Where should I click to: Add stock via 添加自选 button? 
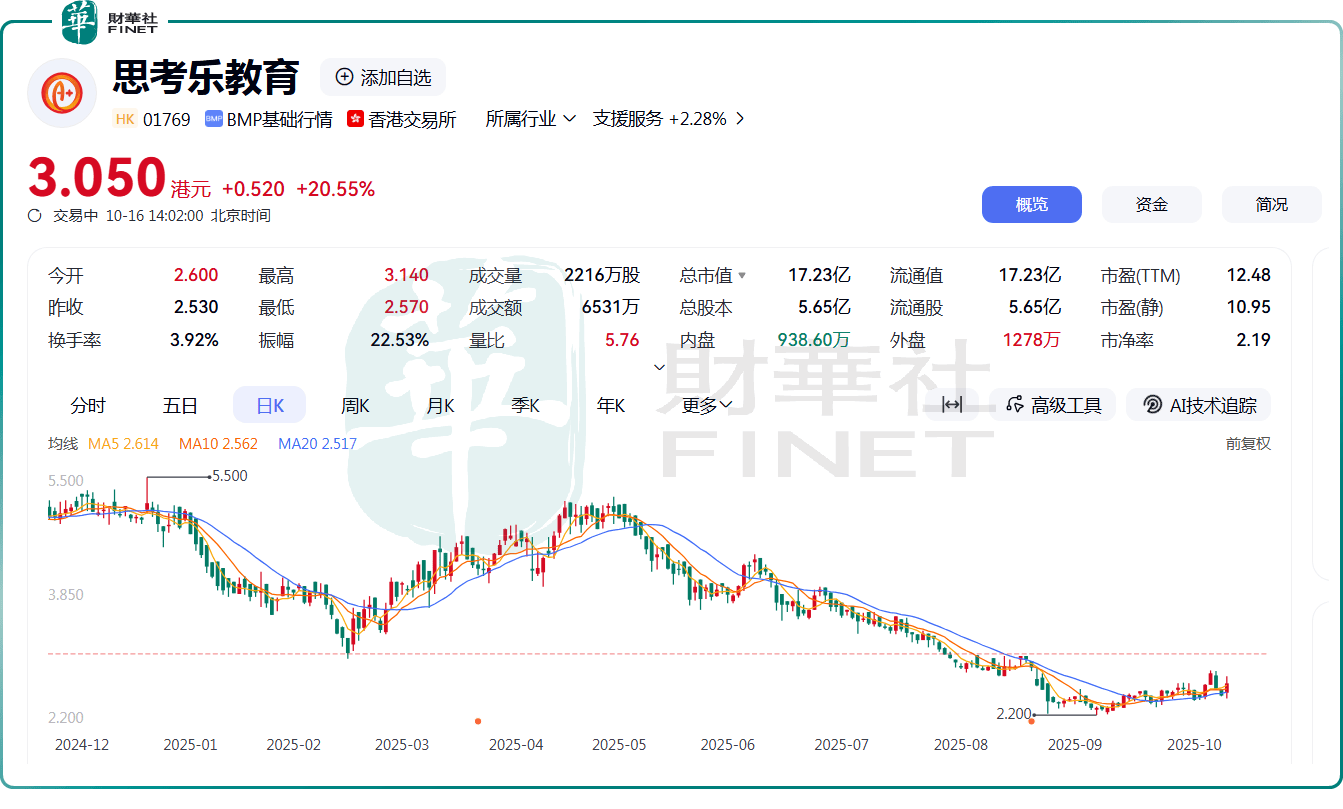pos(384,77)
